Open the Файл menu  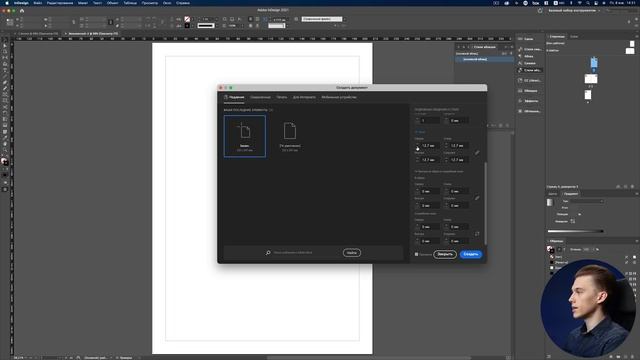[x=38, y=3]
